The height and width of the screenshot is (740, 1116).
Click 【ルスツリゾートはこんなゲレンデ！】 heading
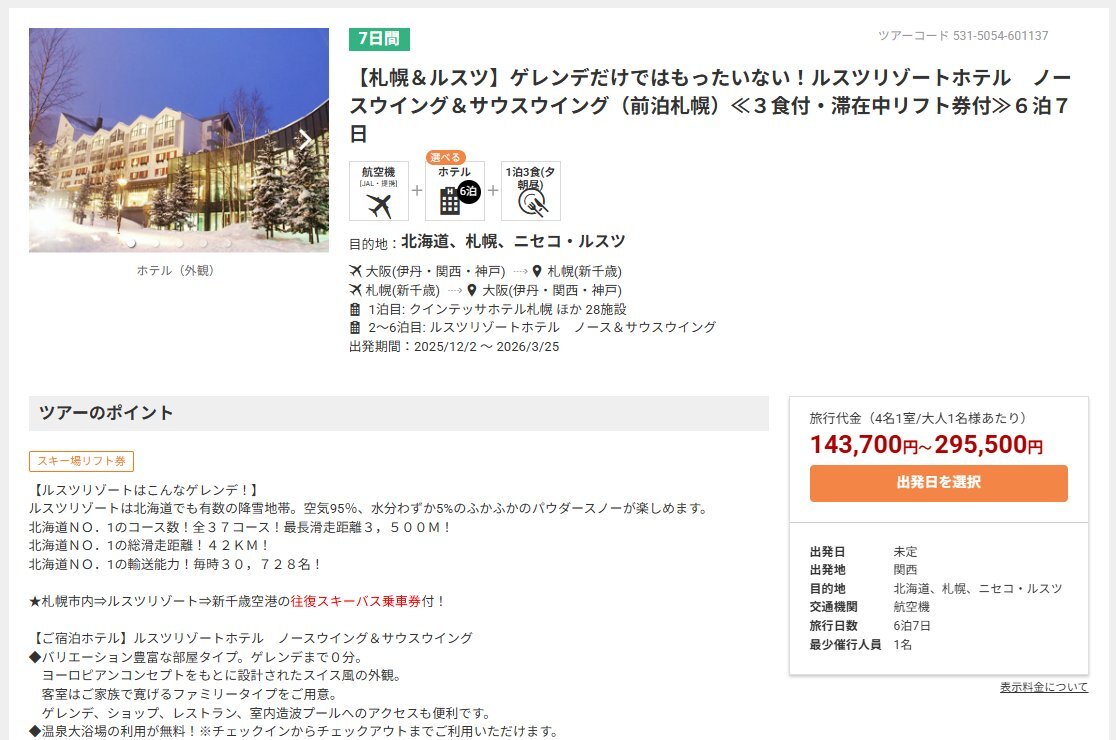point(145,490)
